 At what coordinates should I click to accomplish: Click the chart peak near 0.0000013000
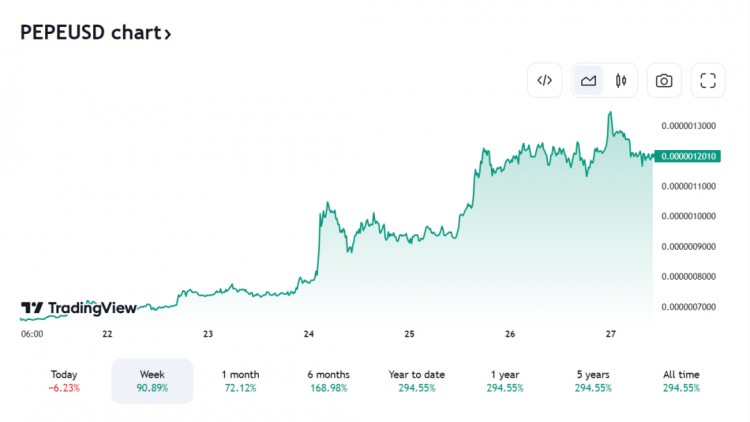[610, 113]
